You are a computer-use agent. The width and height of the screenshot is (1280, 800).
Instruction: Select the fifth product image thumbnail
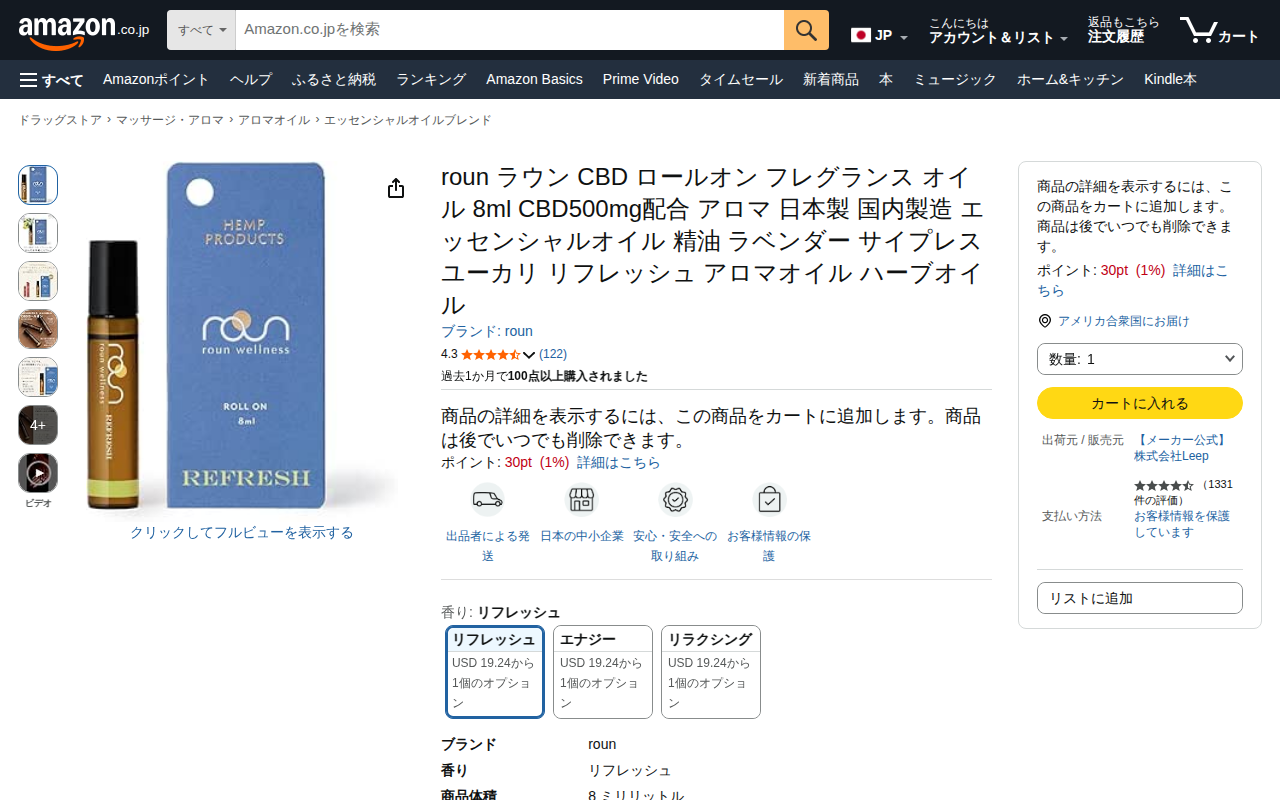(x=38, y=377)
